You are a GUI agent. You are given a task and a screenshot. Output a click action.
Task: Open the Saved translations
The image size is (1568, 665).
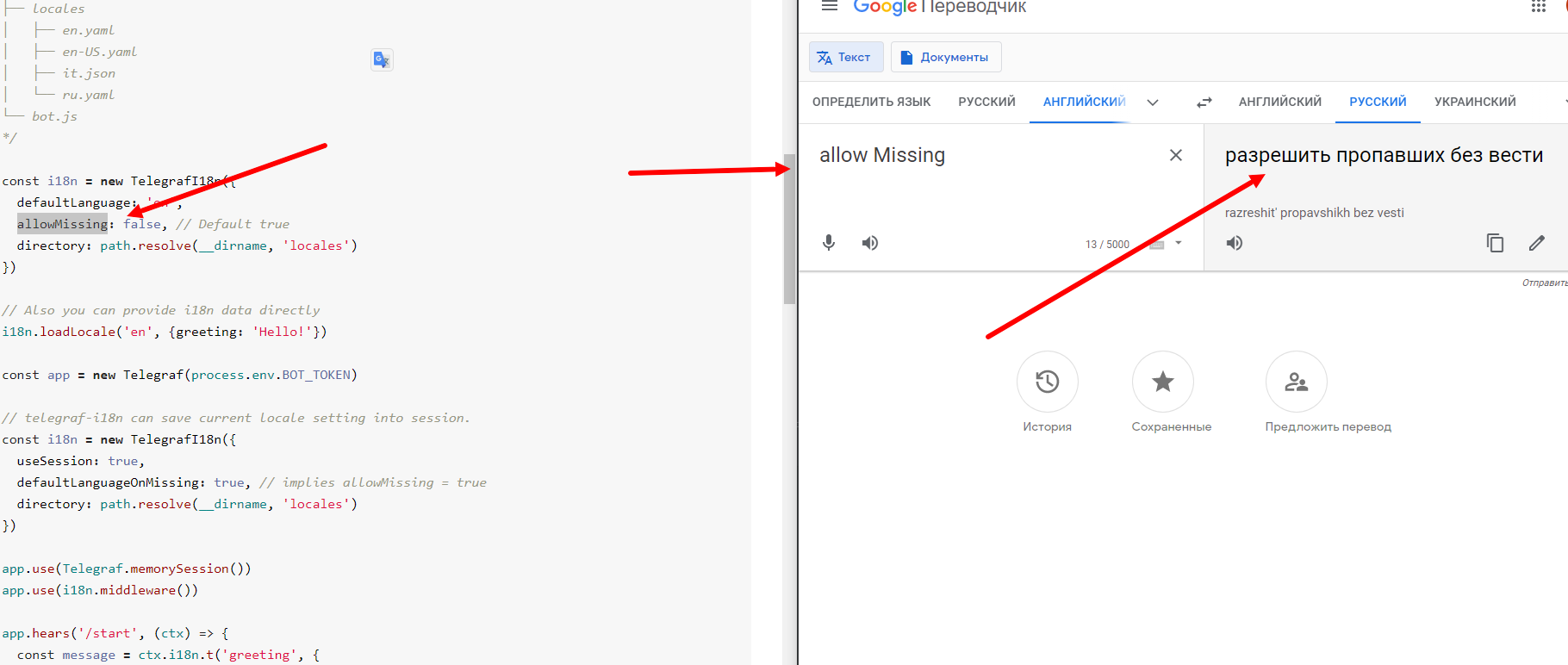tap(1163, 382)
